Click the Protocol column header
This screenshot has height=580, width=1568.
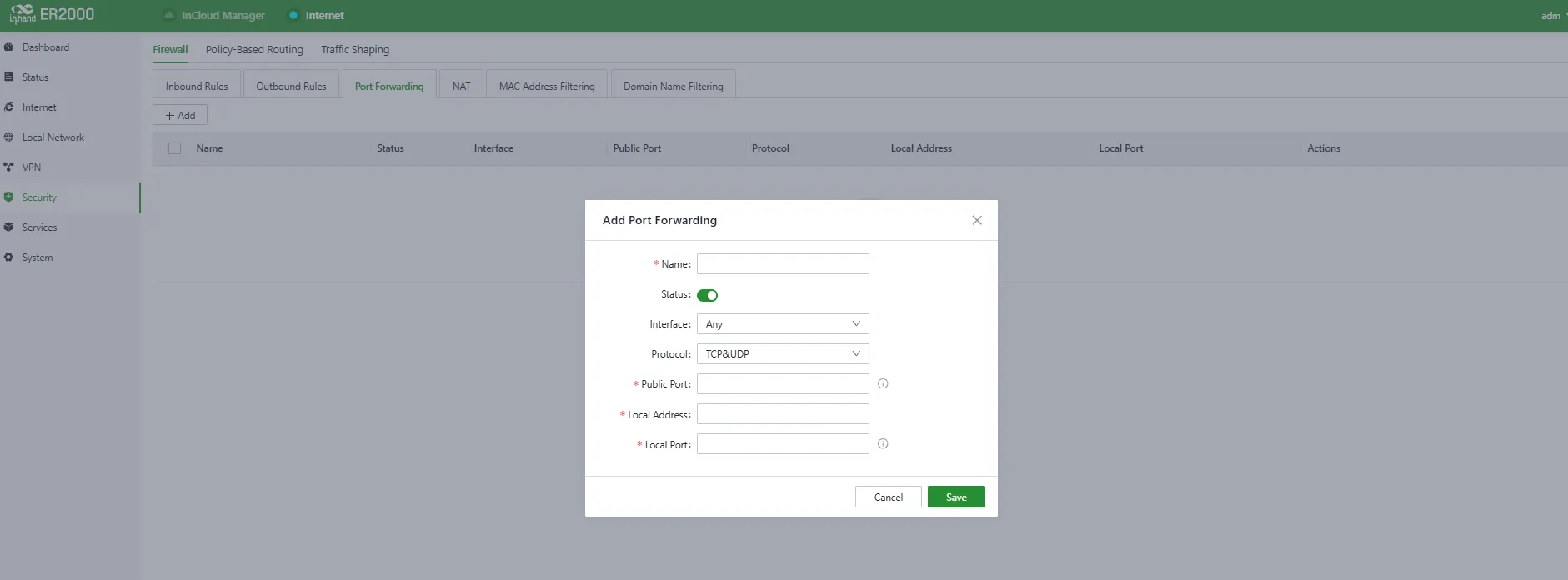click(770, 148)
